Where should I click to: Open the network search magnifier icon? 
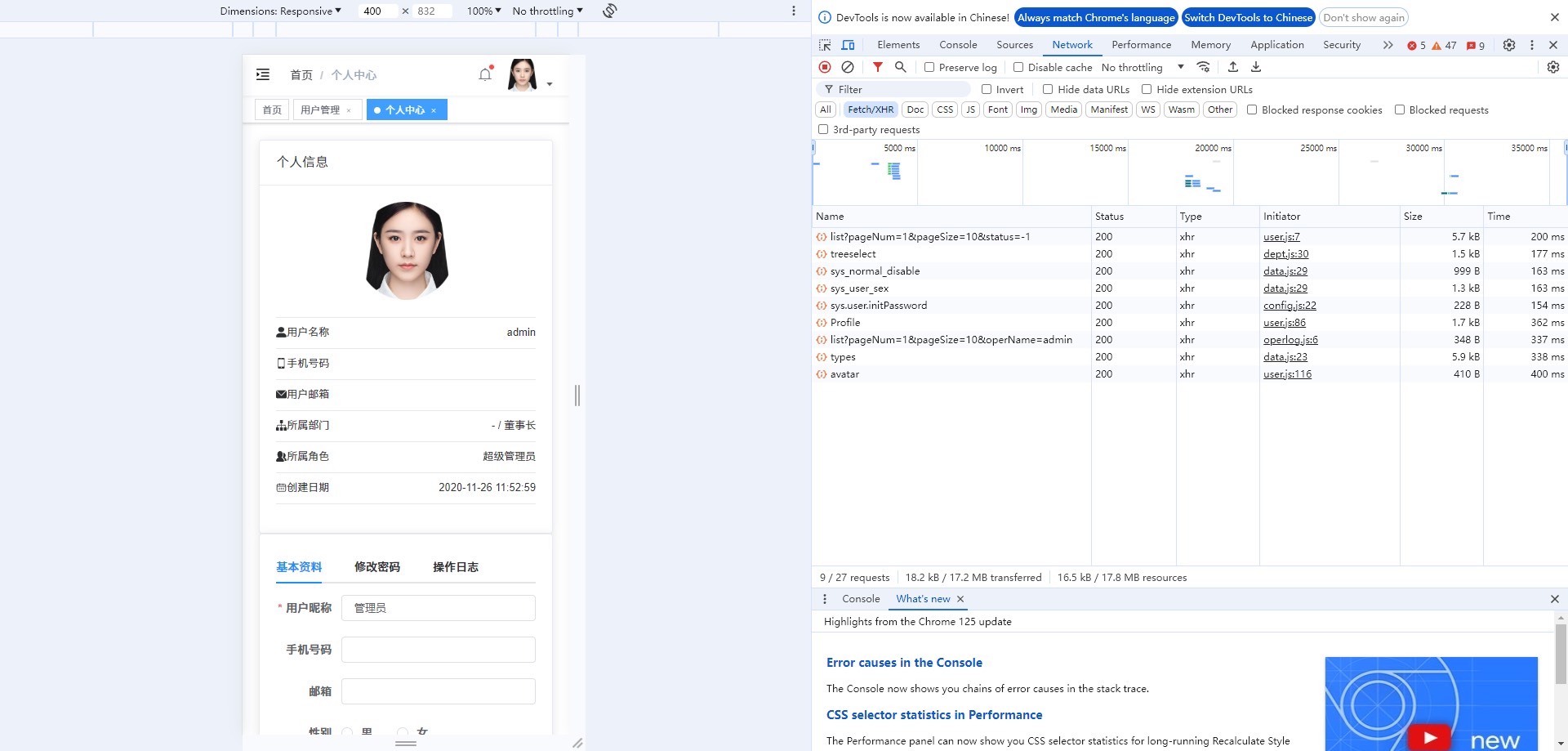tap(900, 67)
